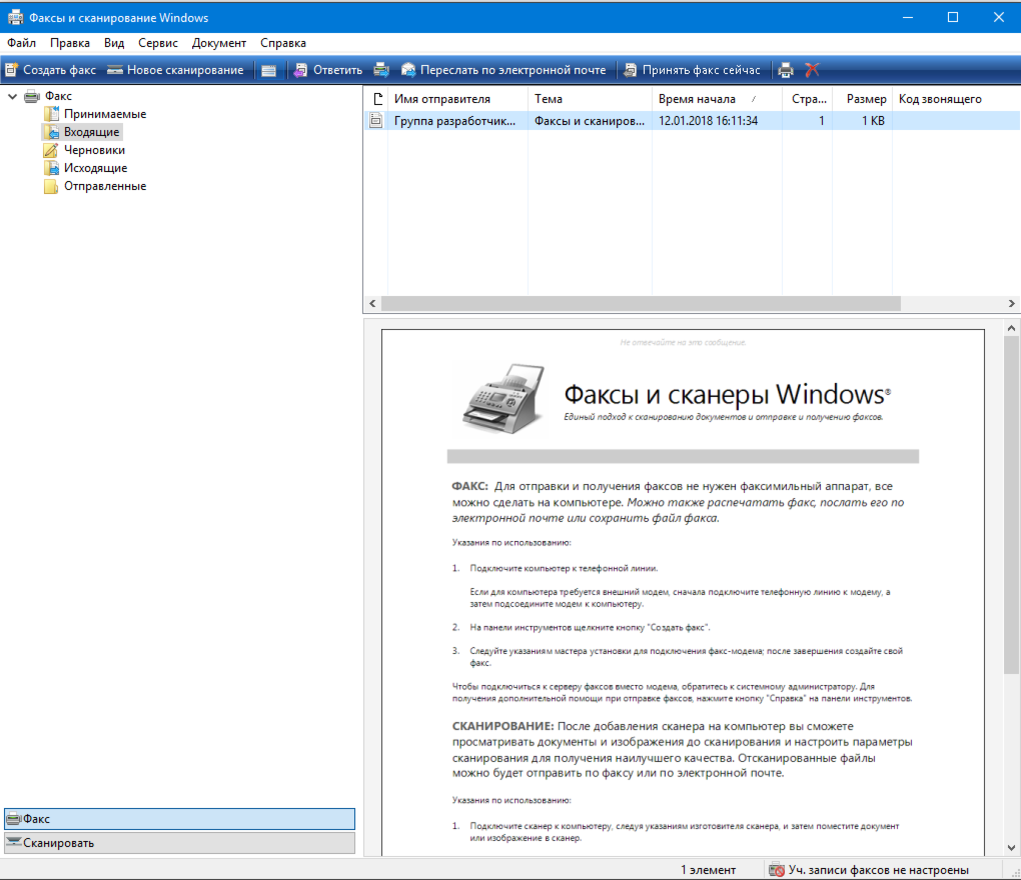Open the Сервис menu
This screenshot has width=1021, height=880.
click(158, 43)
